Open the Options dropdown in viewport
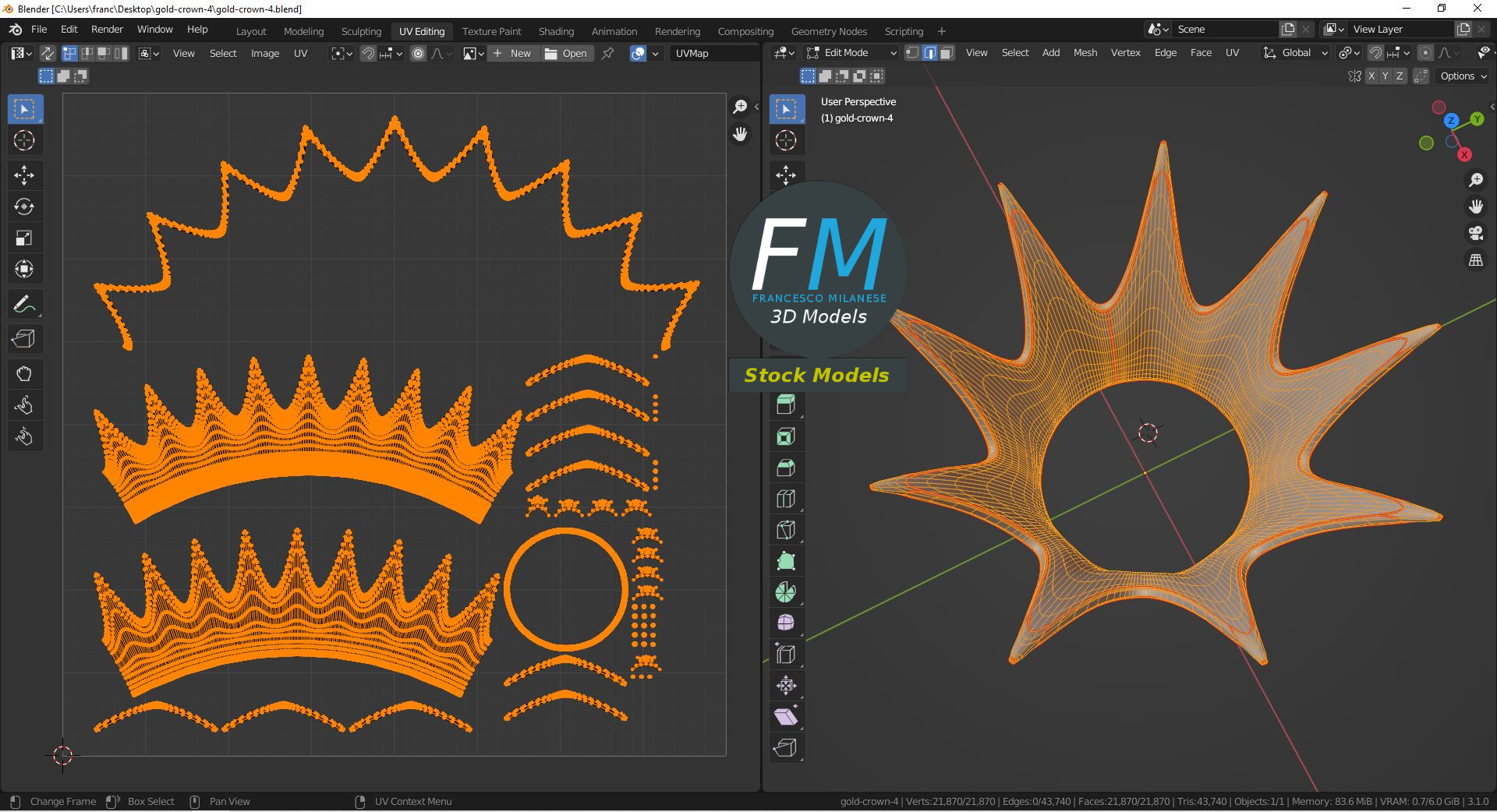Image resolution: width=1497 pixels, height=812 pixels. coord(1463,76)
